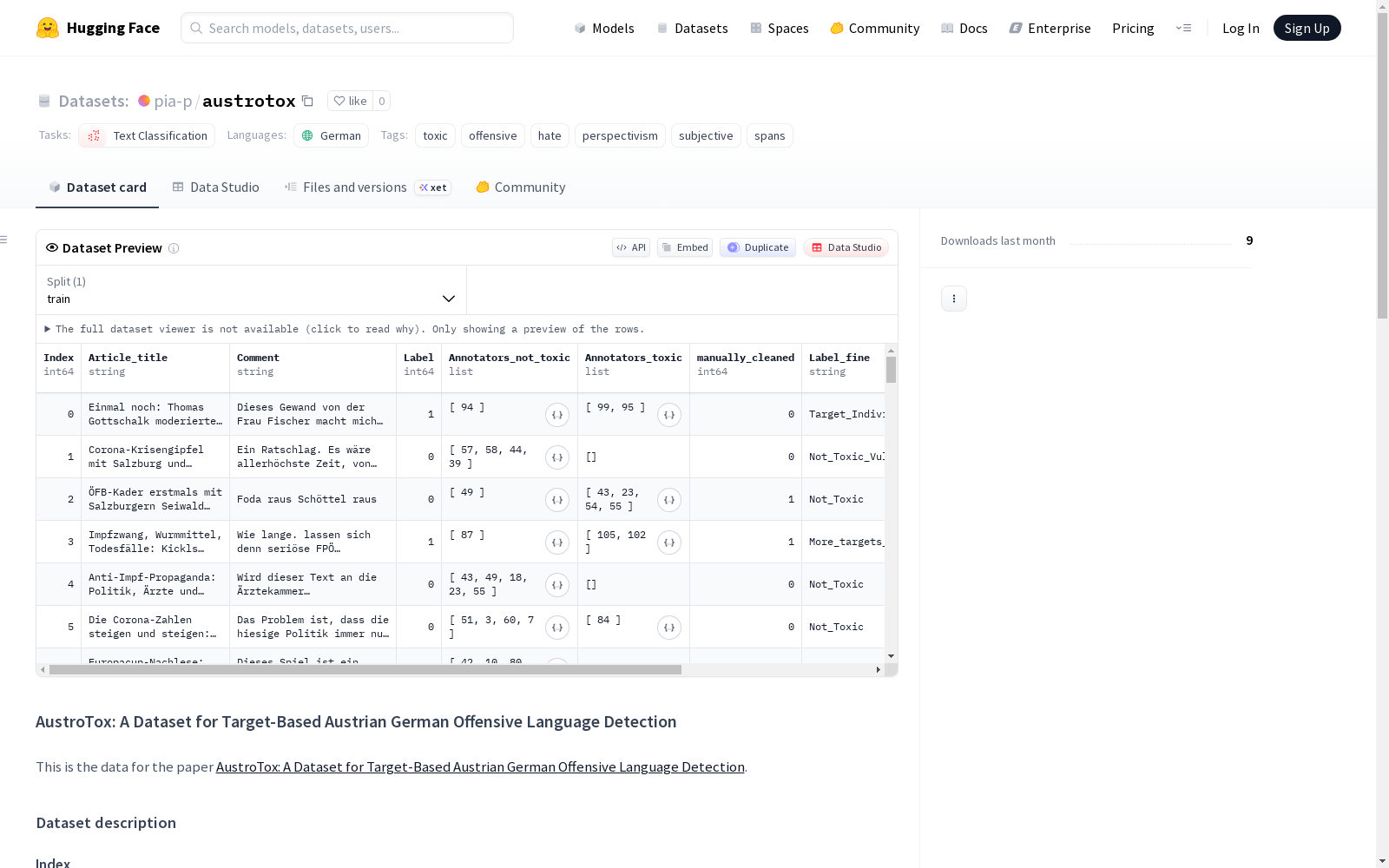This screenshot has width=1389, height=868.
Task: Click the API button in Dataset Preview
Action: coord(631,247)
